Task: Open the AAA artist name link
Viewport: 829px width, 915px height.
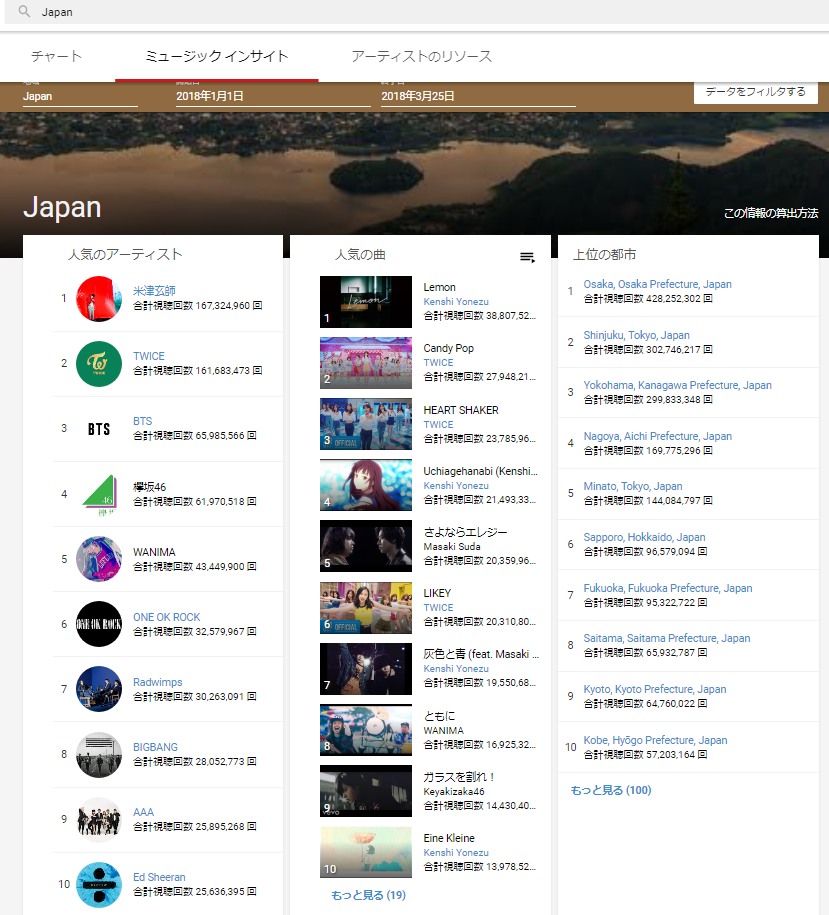Action: (x=143, y=812)
